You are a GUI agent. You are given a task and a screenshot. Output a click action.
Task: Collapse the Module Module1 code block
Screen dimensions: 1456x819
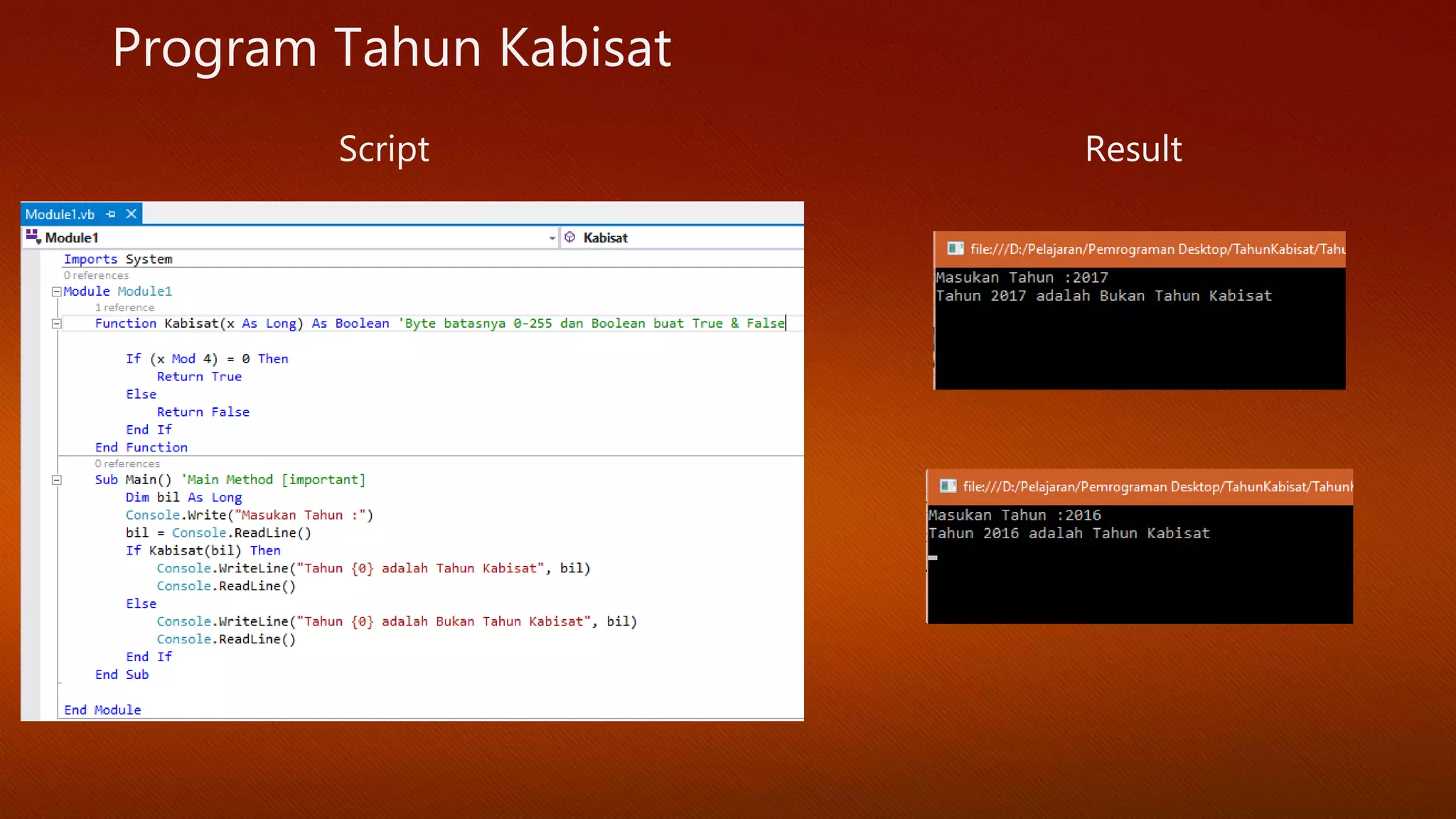[x=56, y=291]
